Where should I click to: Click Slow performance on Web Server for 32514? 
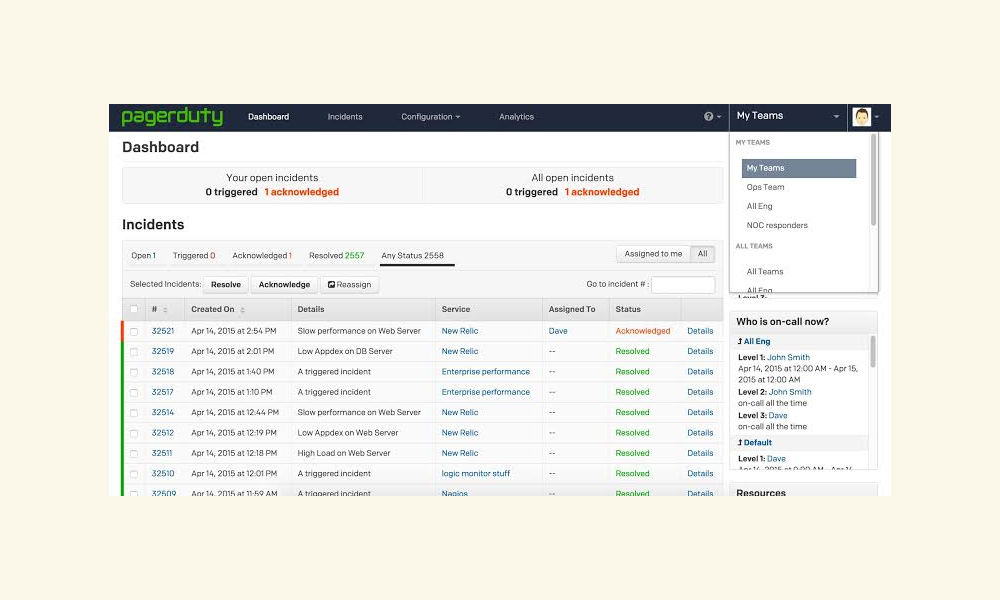(x=359, y=413)
